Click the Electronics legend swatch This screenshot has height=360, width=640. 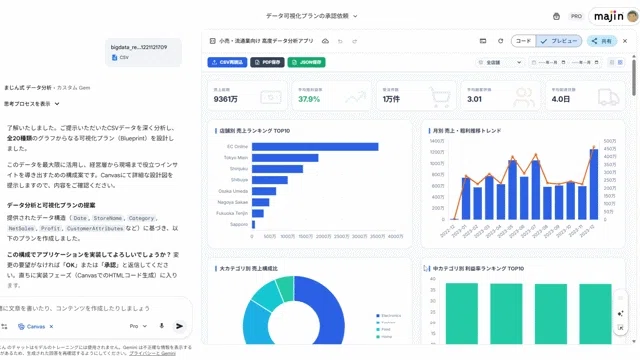[x=378, y=316]
